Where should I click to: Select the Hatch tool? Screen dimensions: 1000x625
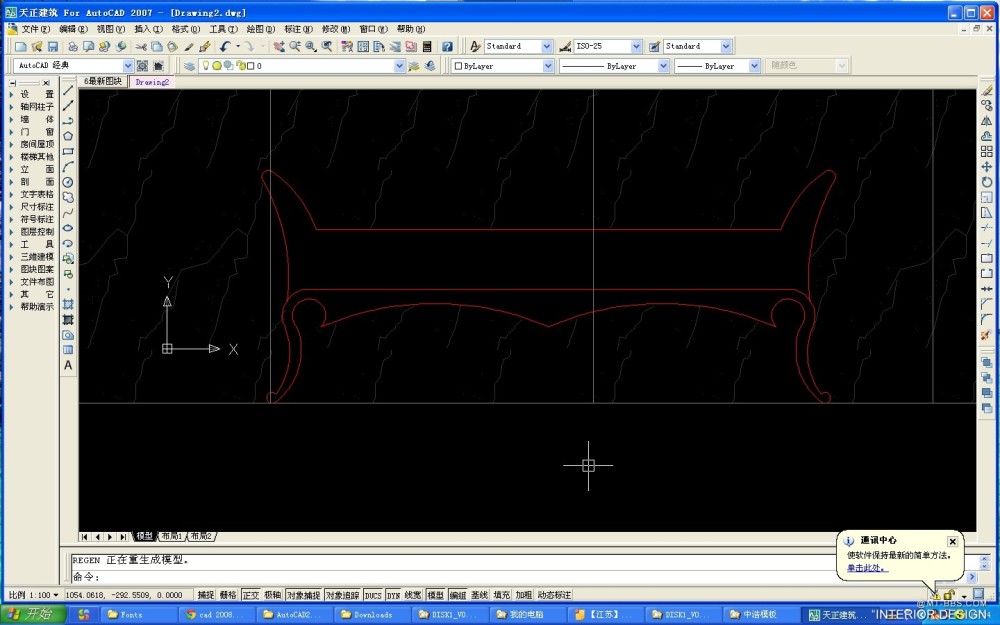click(x=68, y=304)
